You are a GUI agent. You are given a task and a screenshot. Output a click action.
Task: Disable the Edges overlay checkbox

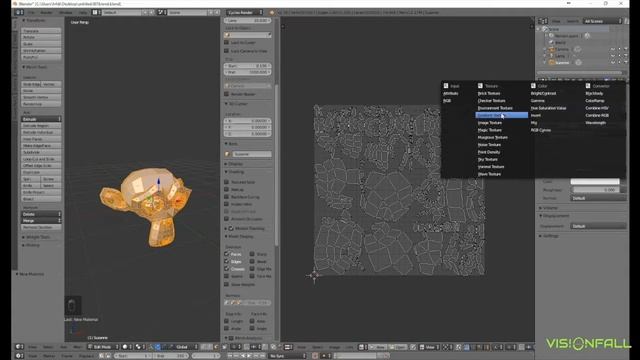point(227,261)
